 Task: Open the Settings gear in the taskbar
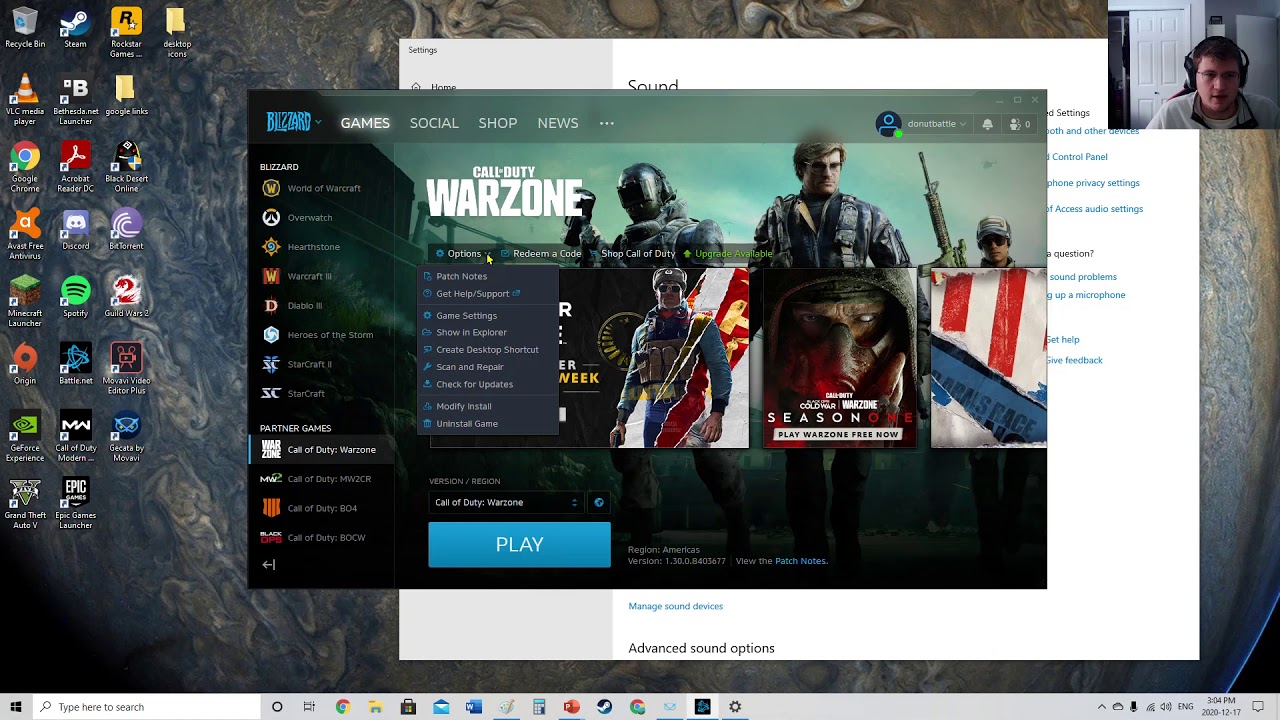[x=735, y=707]
